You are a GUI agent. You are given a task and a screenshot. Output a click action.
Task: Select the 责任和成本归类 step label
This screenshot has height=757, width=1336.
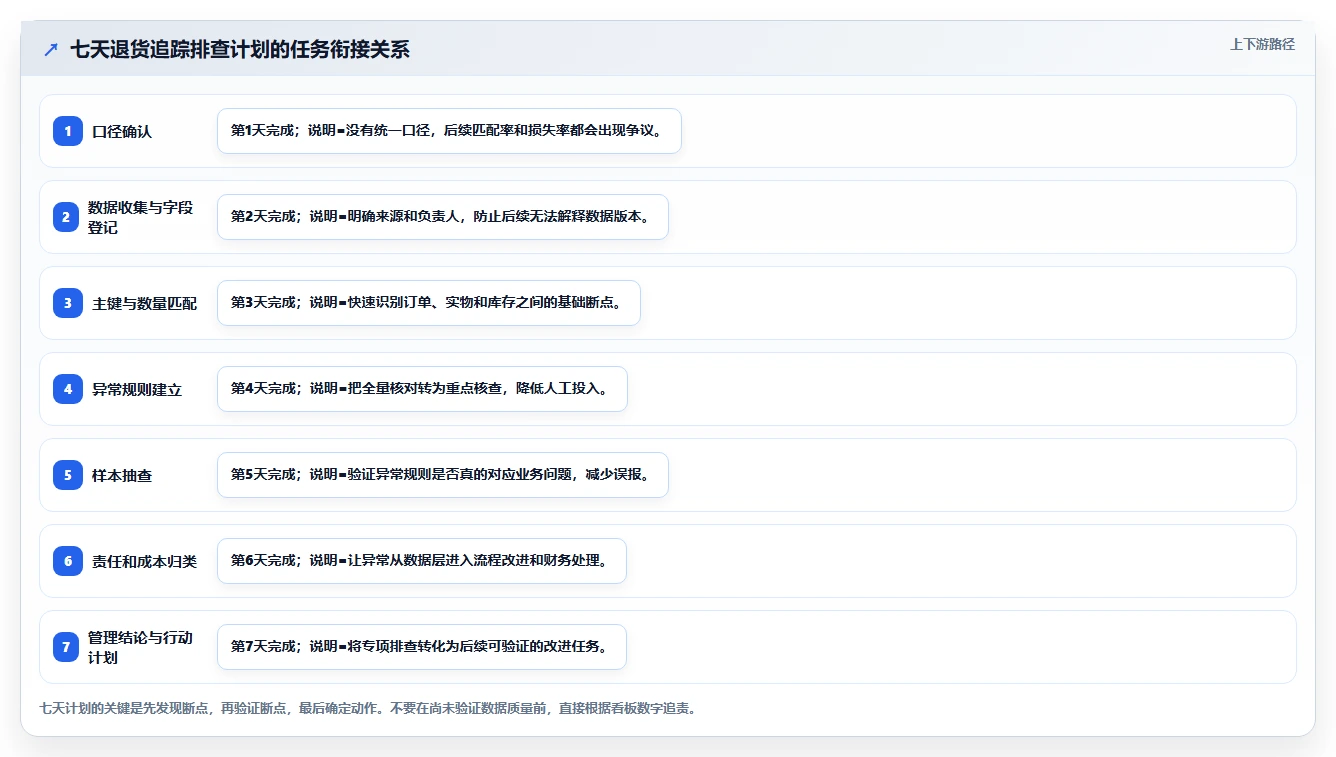[145, 561]
